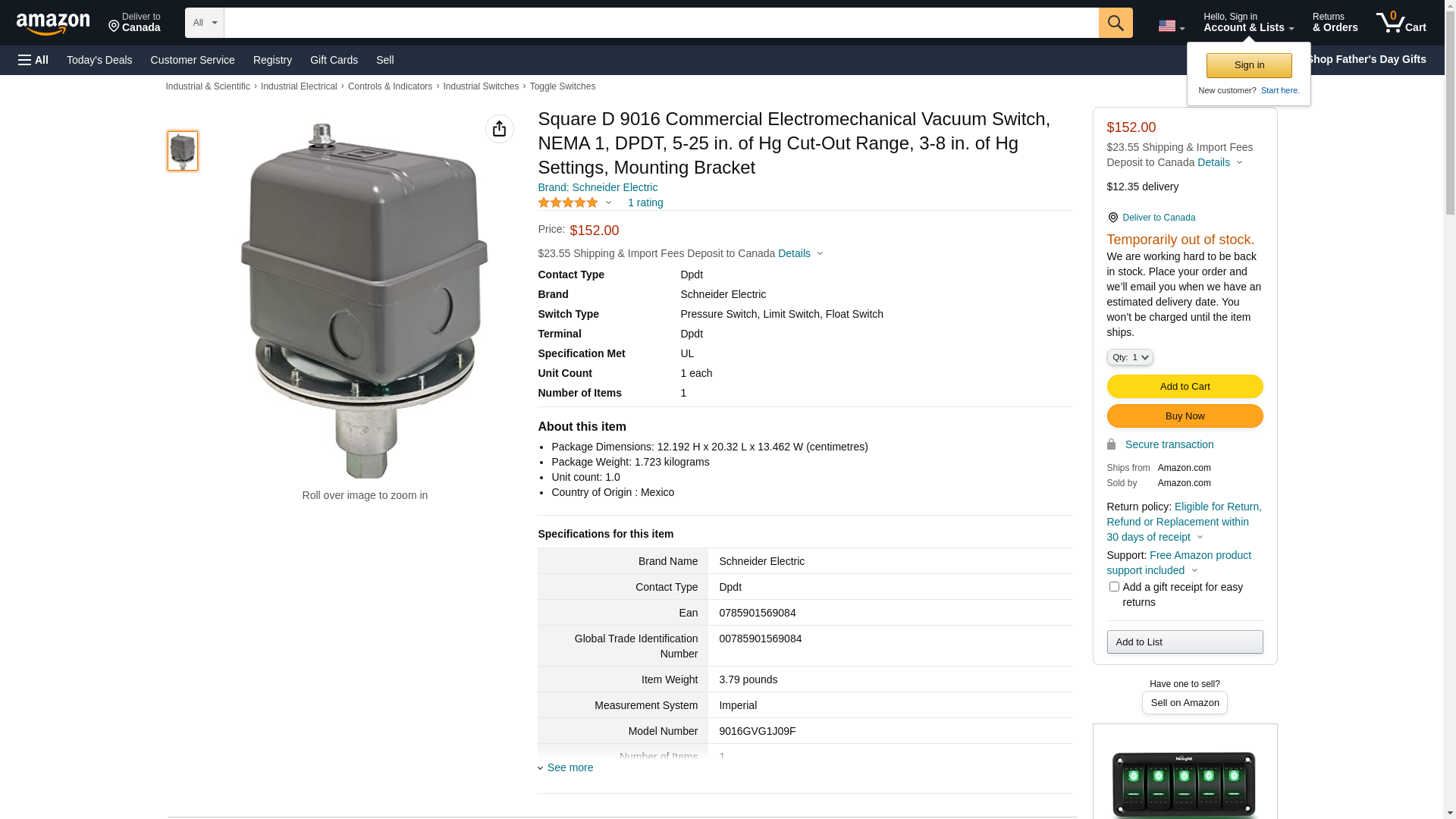Click the five-star rating icons

tap(568, 202)
